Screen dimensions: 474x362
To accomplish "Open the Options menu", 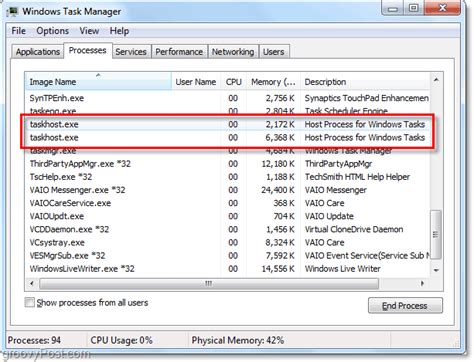I will tap(53, 31).
